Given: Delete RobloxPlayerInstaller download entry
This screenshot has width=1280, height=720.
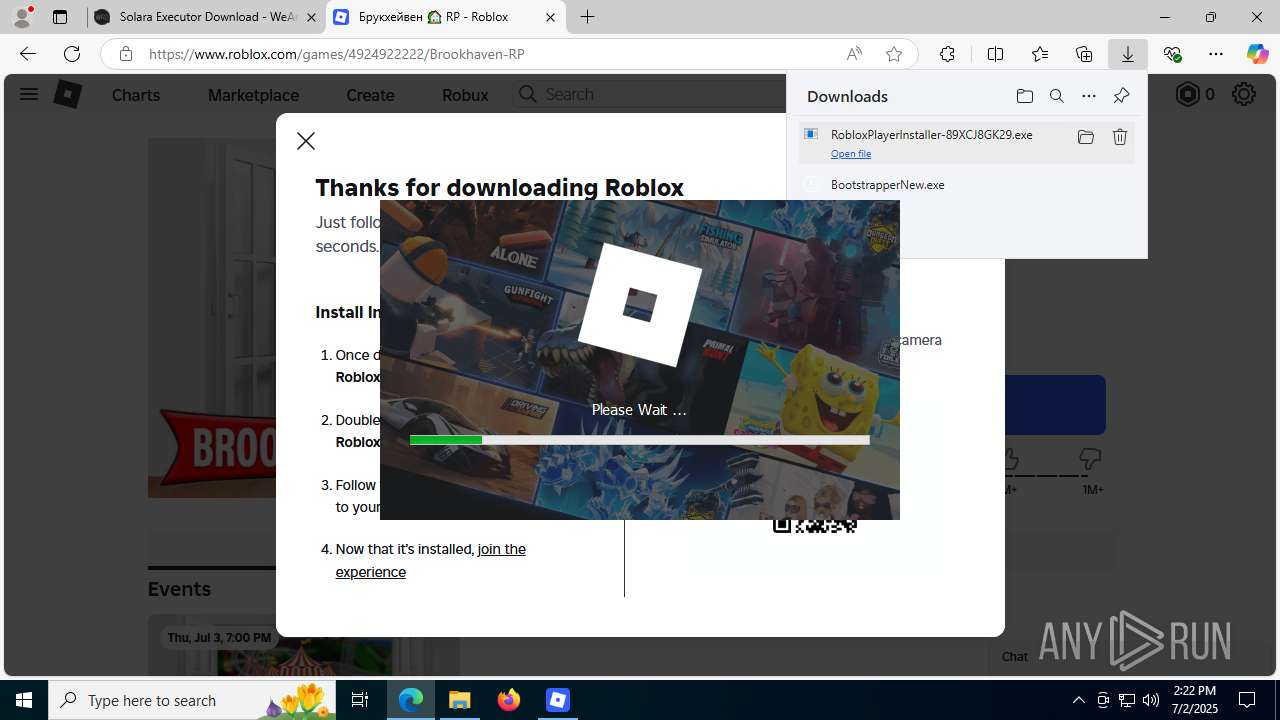Looking at the screenshot, I should [x=1120, y=137].
